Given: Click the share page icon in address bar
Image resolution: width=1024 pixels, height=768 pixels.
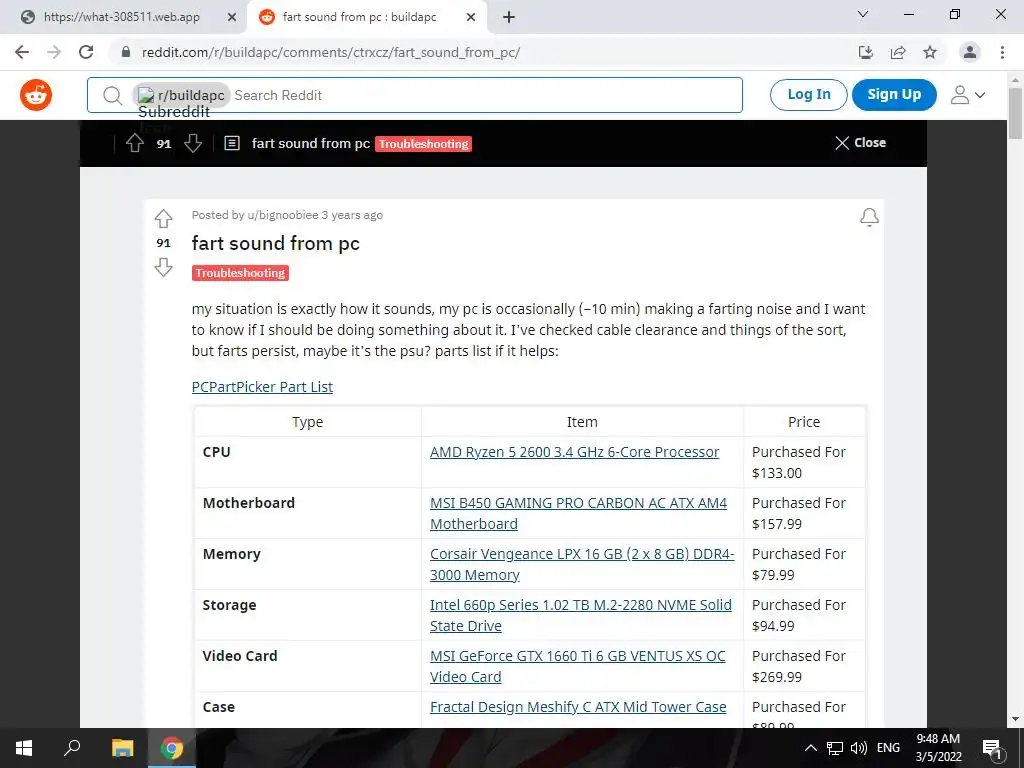Looking at the screenshot, I should (899, 52).
